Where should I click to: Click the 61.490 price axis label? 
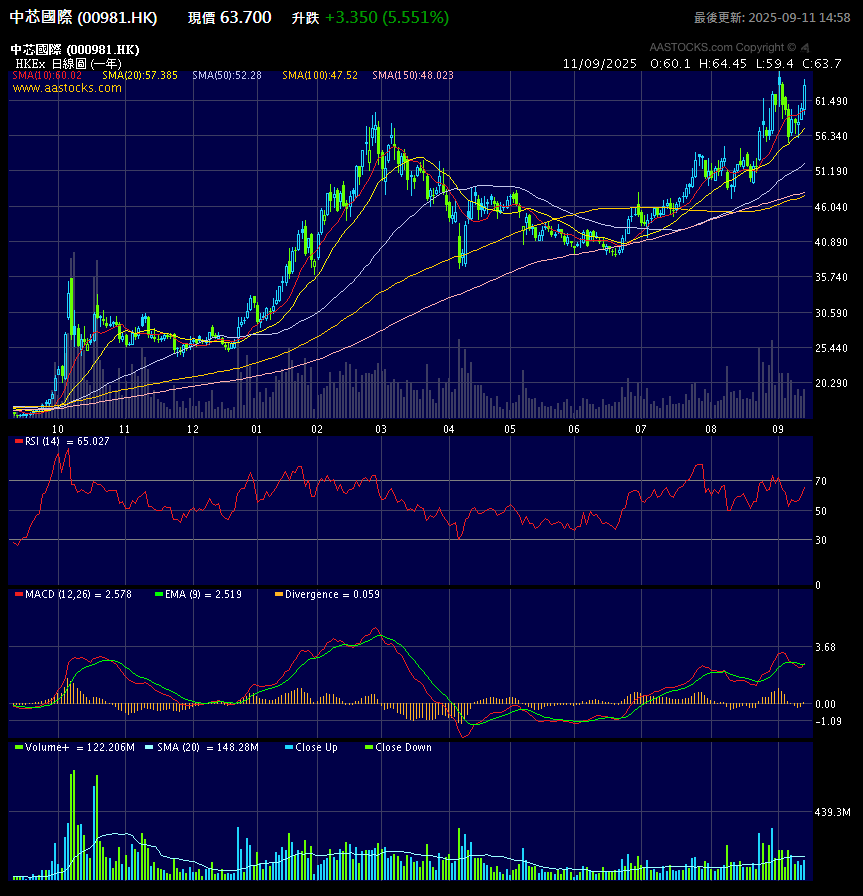(832, 101)
